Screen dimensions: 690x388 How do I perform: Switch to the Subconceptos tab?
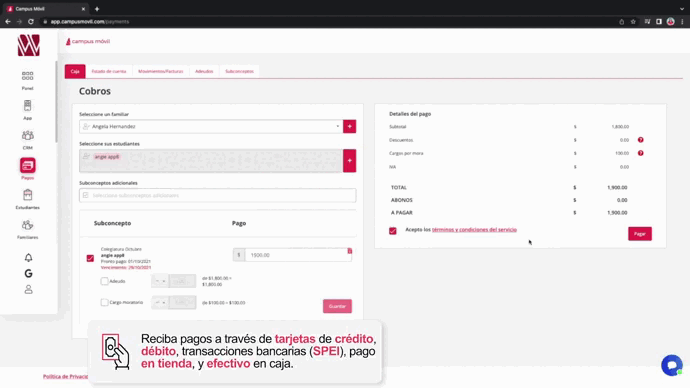(x=239, y=71)
